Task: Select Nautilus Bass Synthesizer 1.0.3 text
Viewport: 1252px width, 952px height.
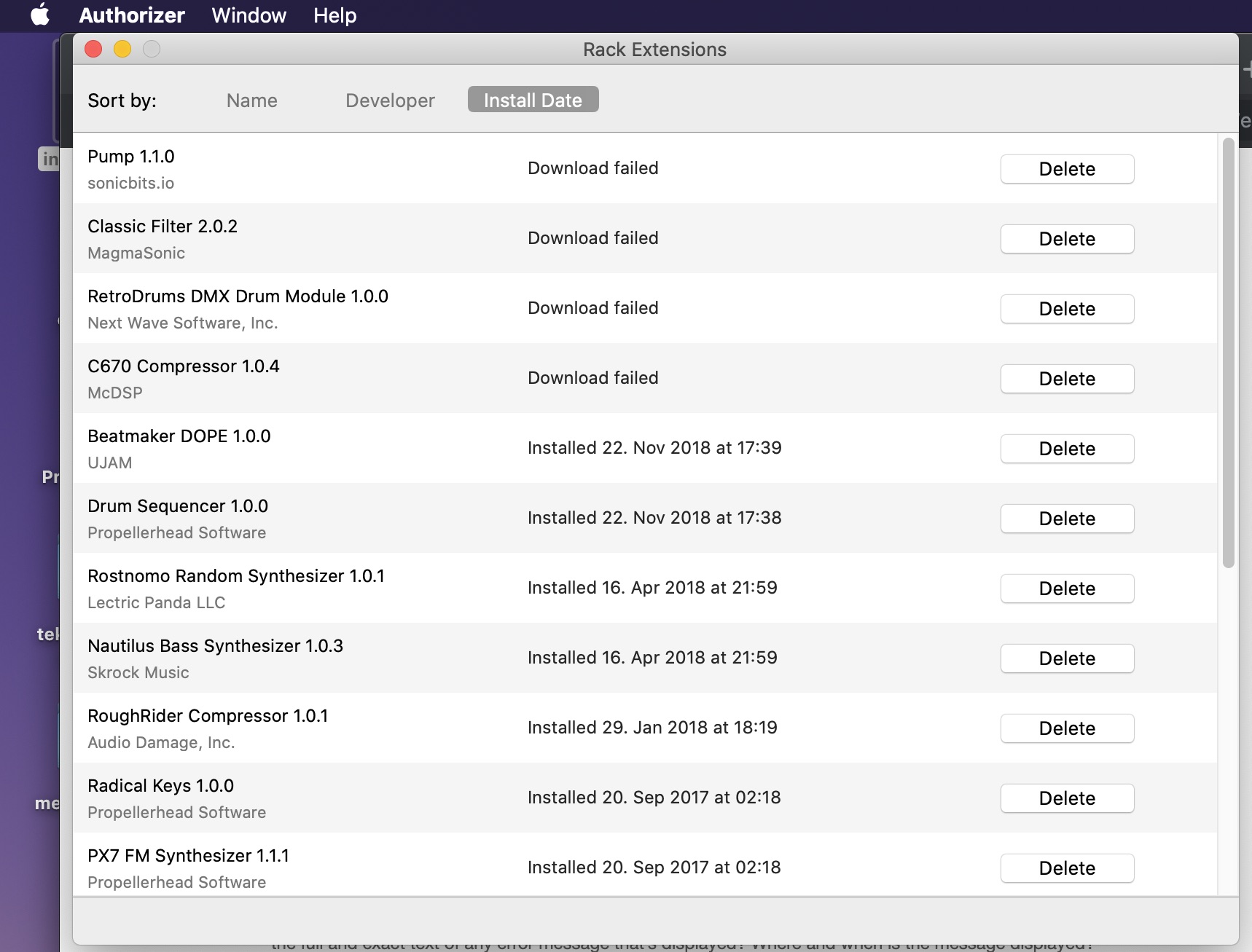Action: (215, 646)
